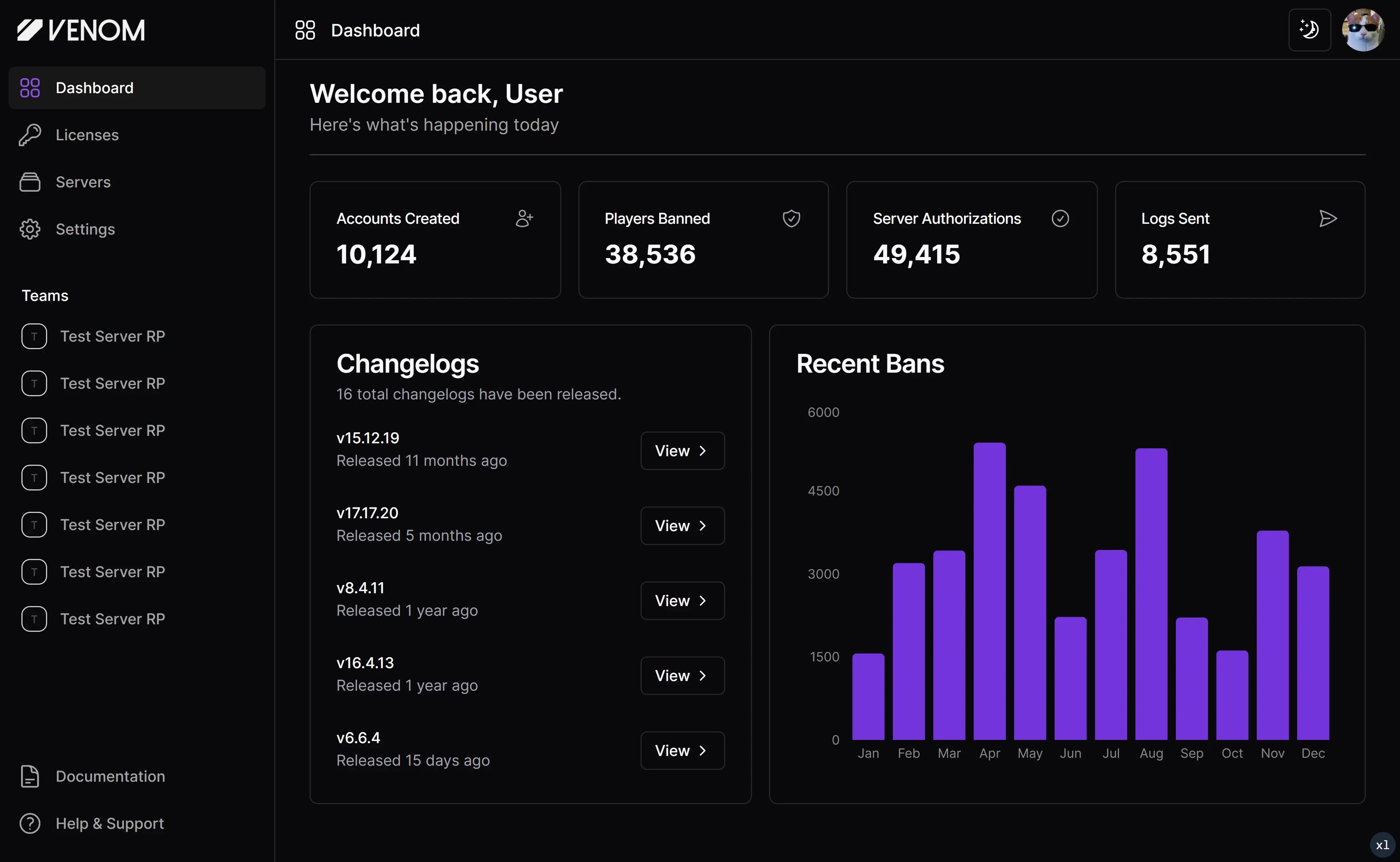
Task: Click the 6000 axis label in chart
Action: tap(823, 412)
